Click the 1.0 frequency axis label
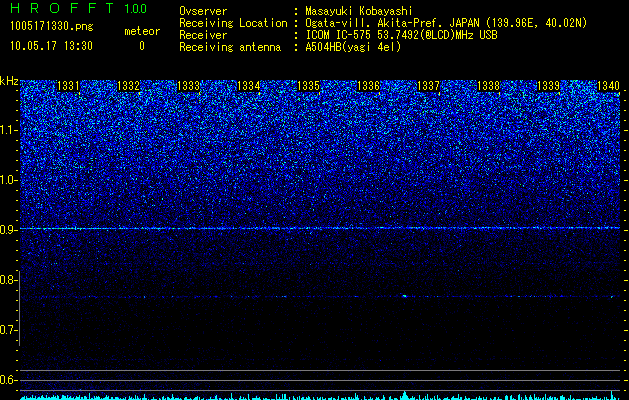Viewport: 629px width, 400px height. [x=9, y=180]
